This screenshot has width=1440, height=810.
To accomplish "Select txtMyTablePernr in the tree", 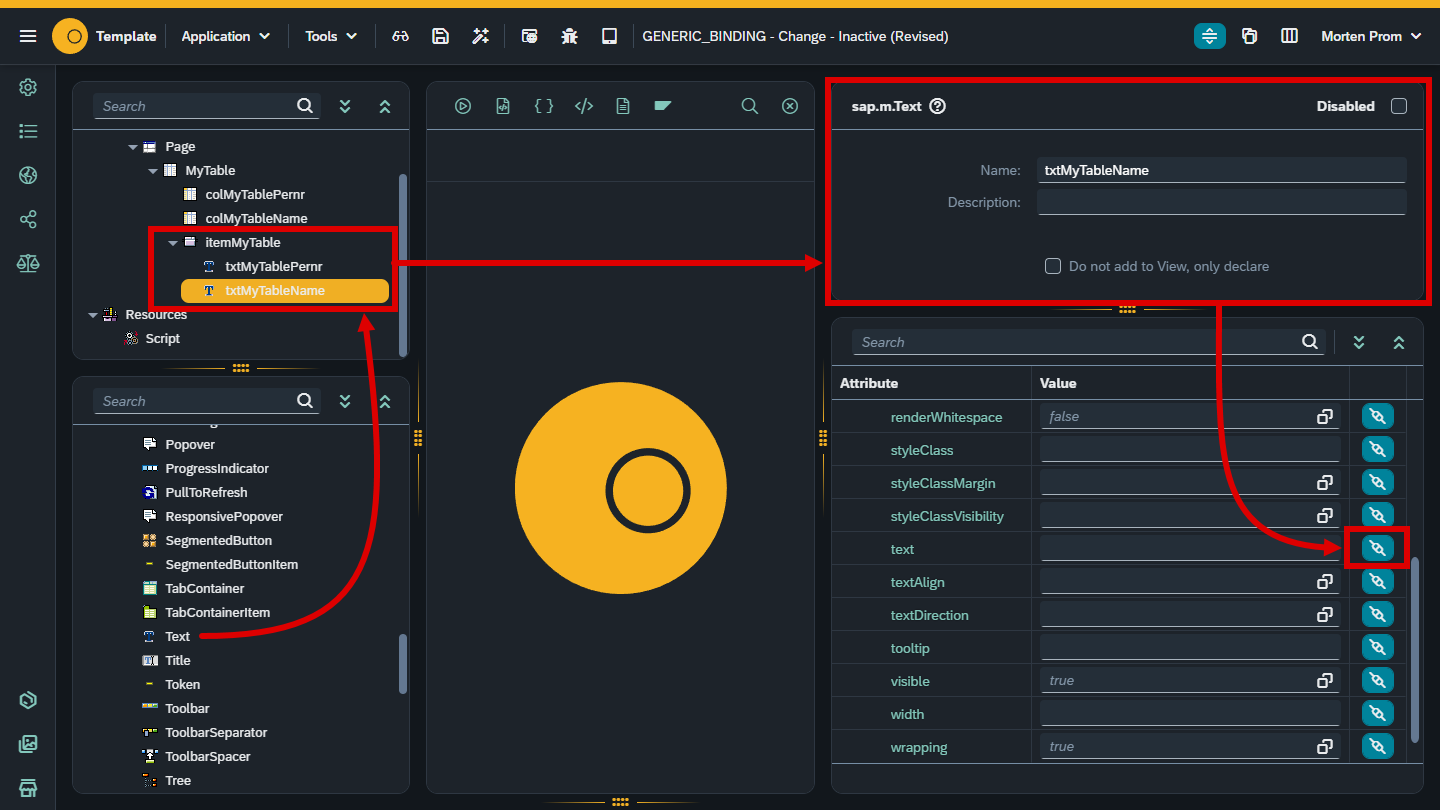I will [273, 267].
